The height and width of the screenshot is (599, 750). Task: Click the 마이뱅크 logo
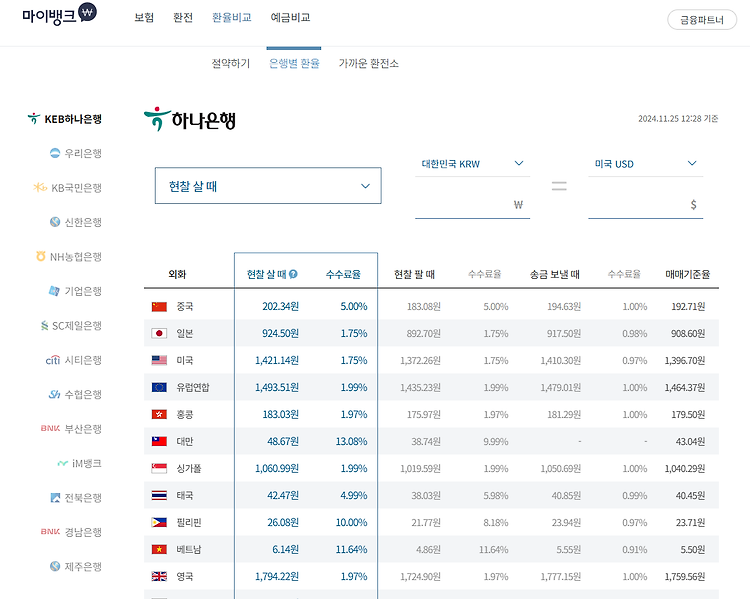[59, 14]
